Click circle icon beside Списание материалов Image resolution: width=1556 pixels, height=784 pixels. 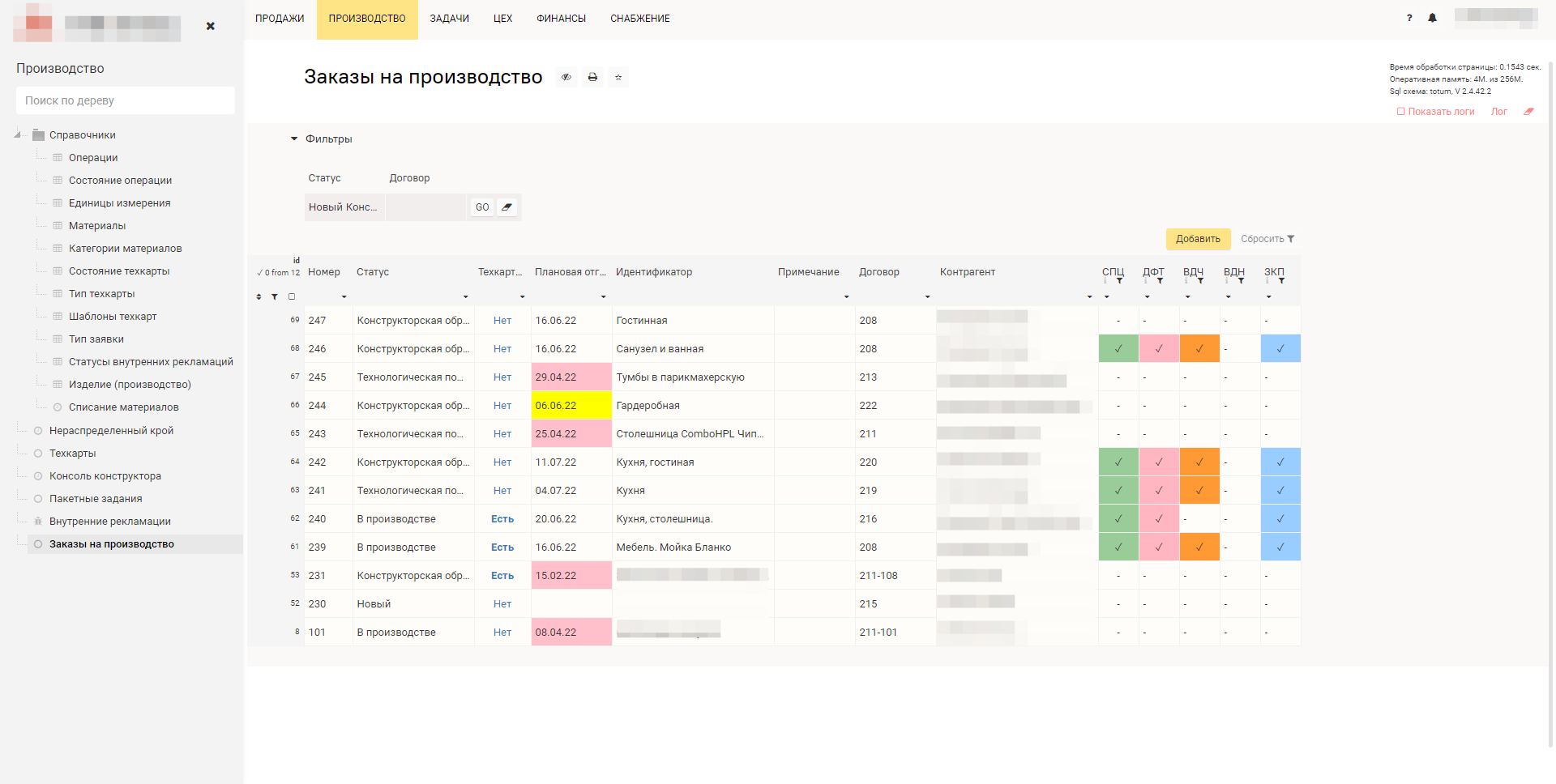point(58,407)
